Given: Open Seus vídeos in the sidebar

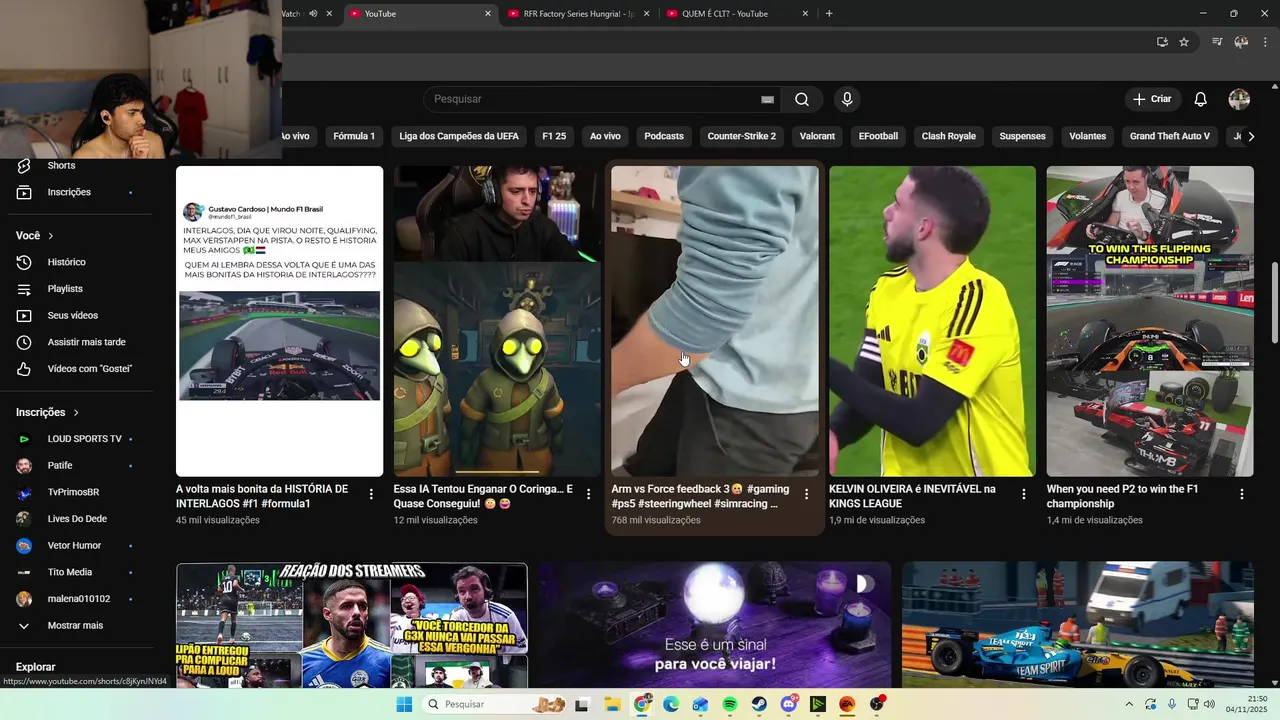Looking at the screenshot, I should pyautogui.click(x=72, y=316).
